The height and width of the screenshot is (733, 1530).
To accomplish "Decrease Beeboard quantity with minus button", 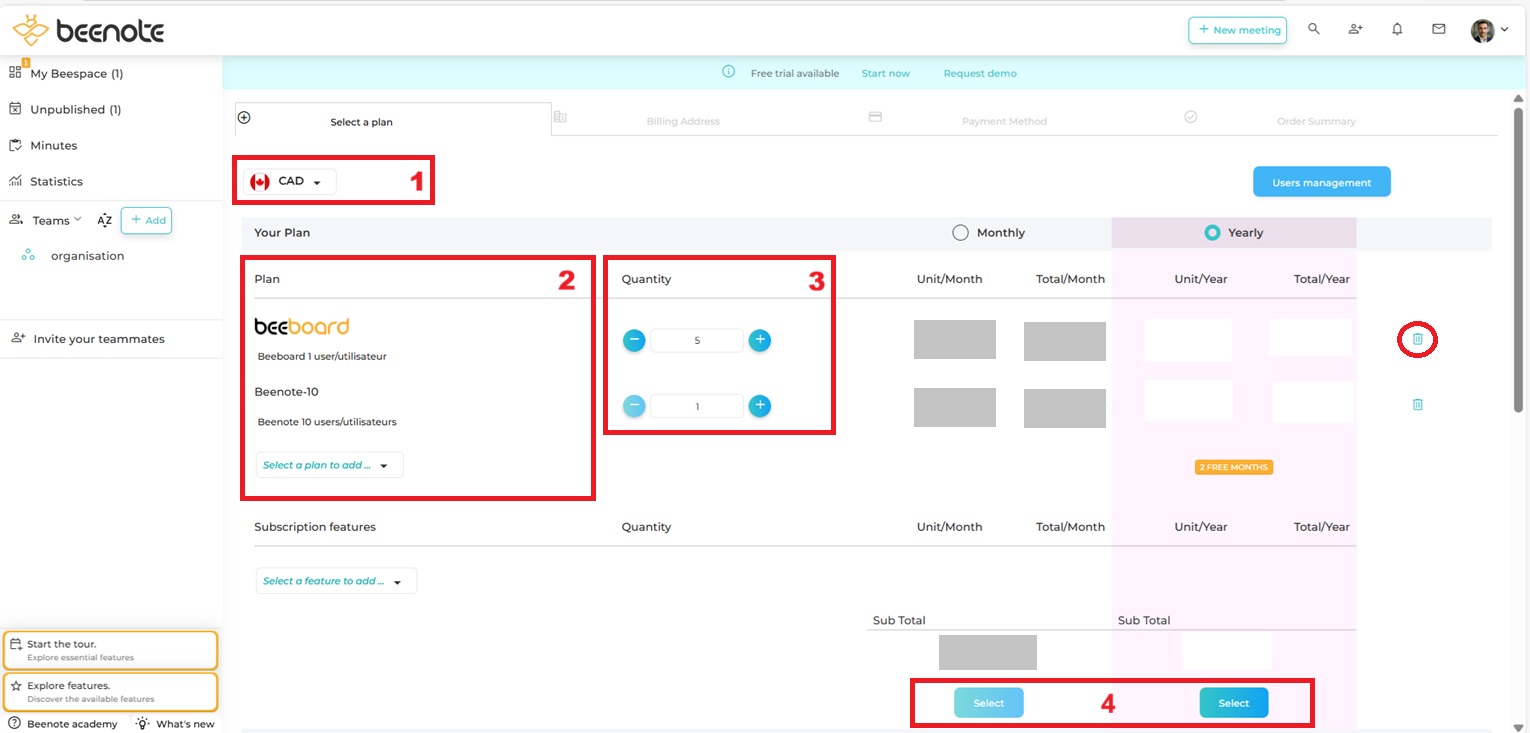I will pos(634,340).
